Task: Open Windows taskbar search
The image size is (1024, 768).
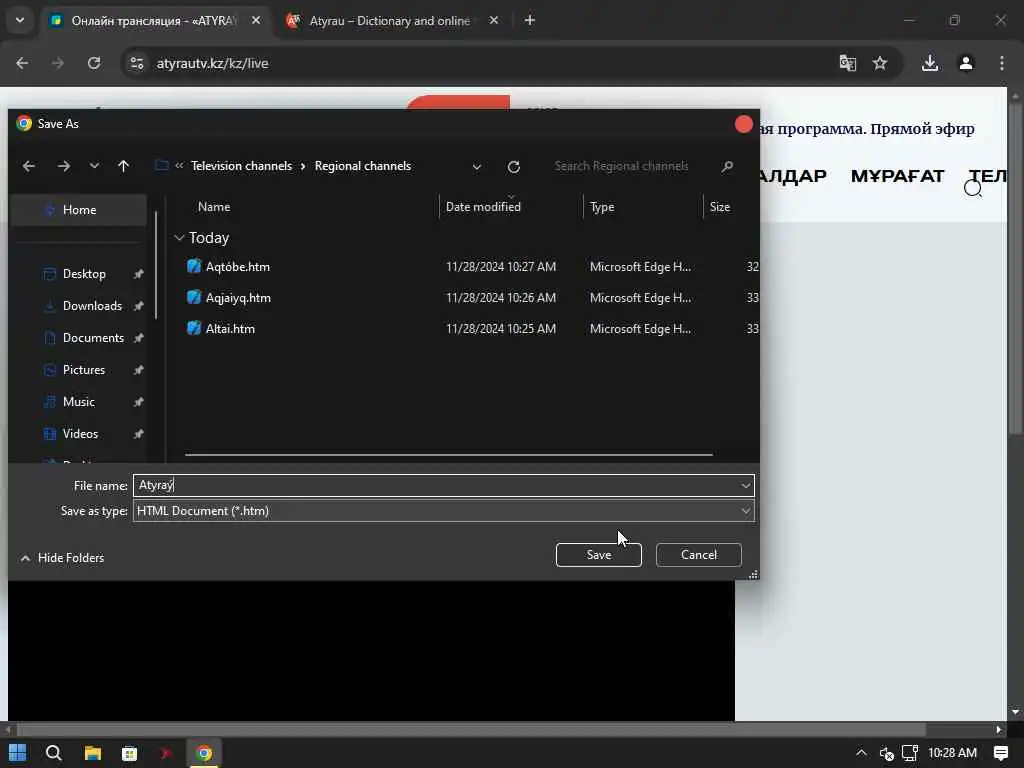Action: point(54,753)
